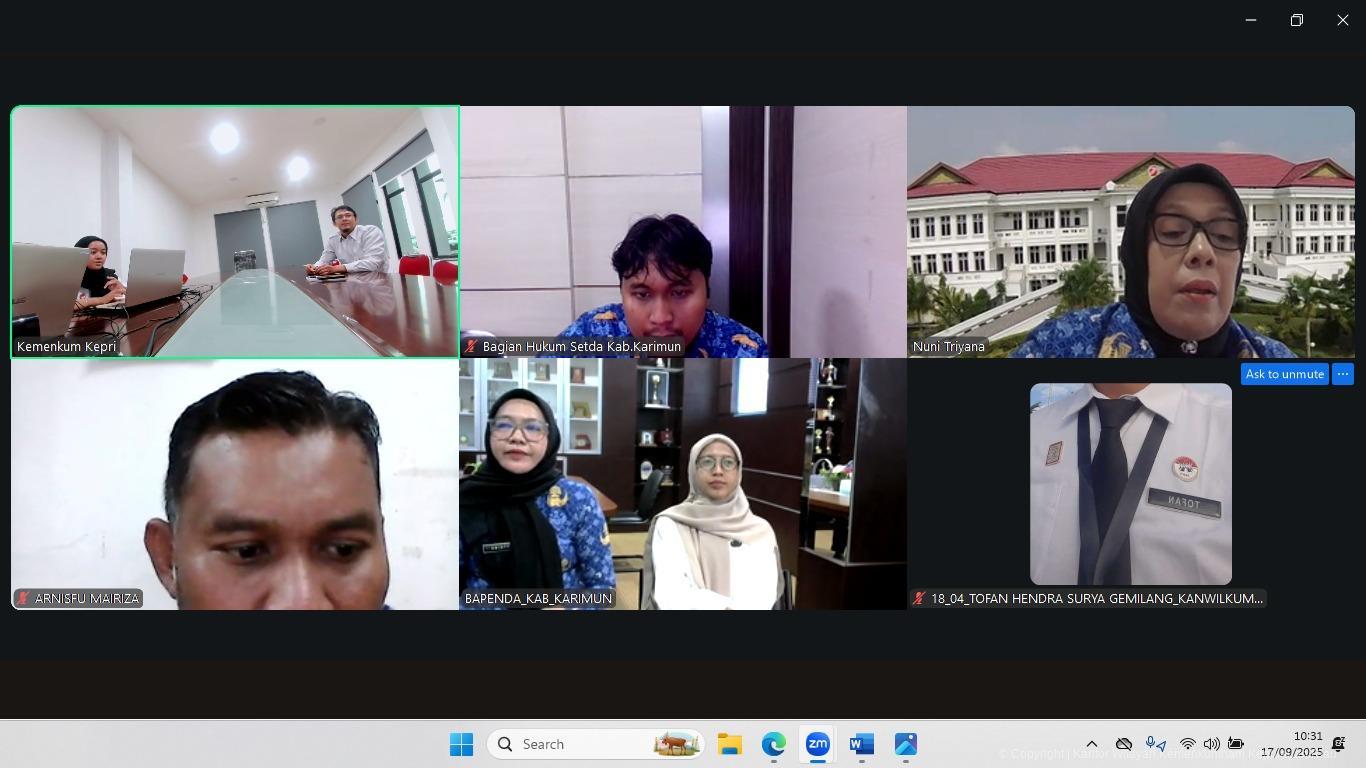Switch to the Zoom app in taskbar
The image size is (1366, 768).
pos(817,744)
